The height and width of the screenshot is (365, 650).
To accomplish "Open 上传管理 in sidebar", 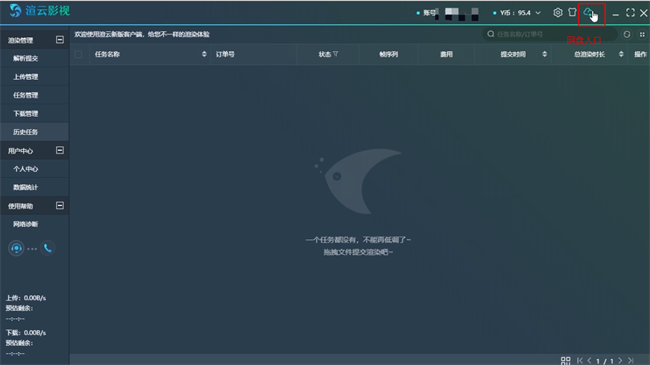I will [x=34, y=77].
